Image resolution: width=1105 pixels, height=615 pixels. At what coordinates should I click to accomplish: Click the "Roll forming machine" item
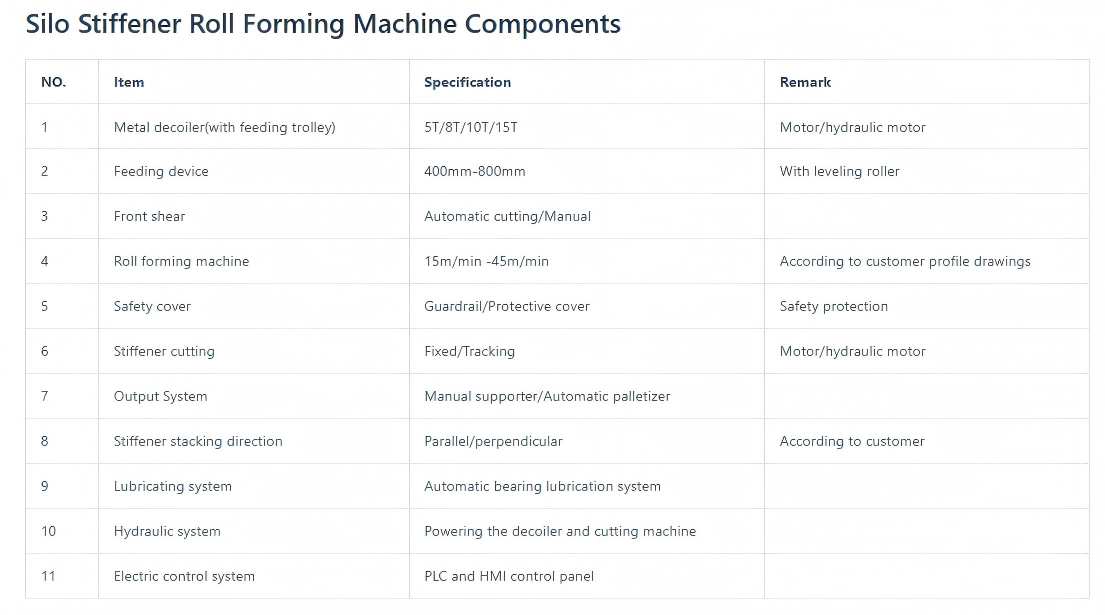pyautogui.click(x=181, y=261)
